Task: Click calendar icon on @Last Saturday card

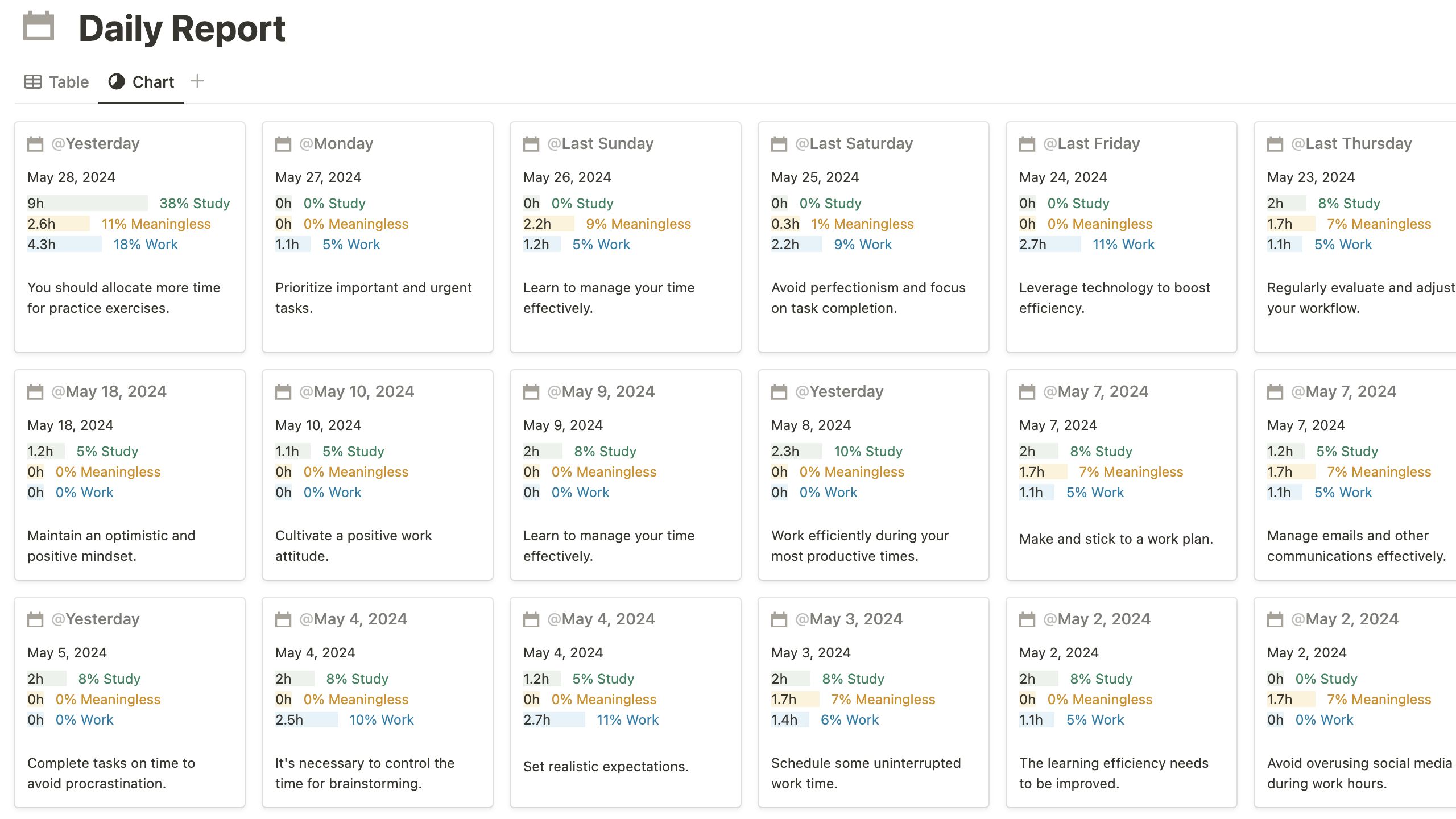Action: [779, 144]
